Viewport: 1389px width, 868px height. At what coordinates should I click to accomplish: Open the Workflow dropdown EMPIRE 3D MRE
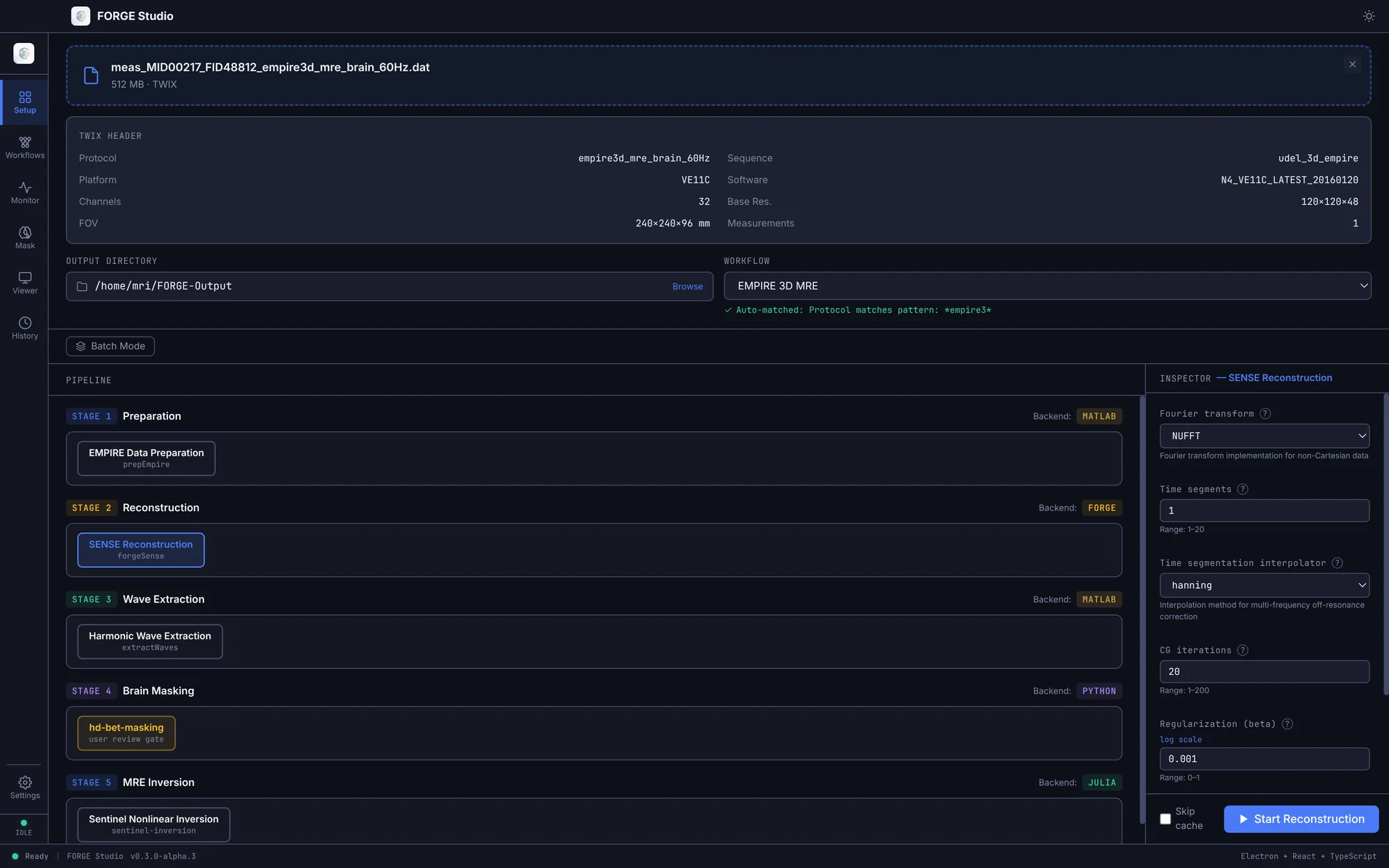1047,286
